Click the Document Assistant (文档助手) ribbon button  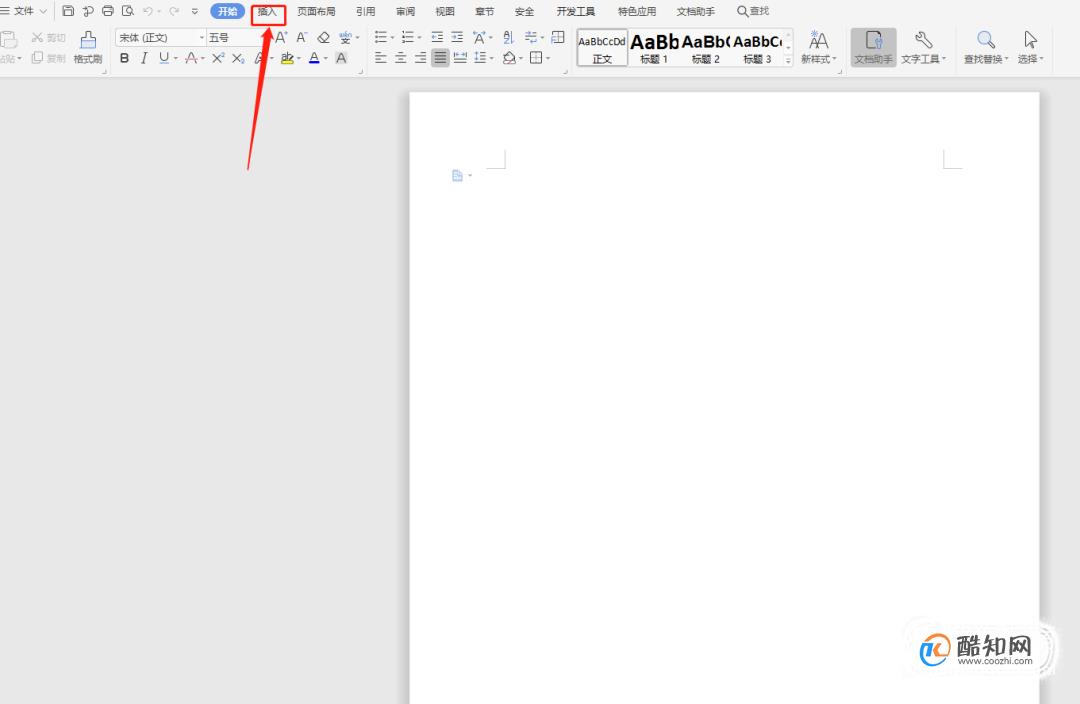[873, 48]
